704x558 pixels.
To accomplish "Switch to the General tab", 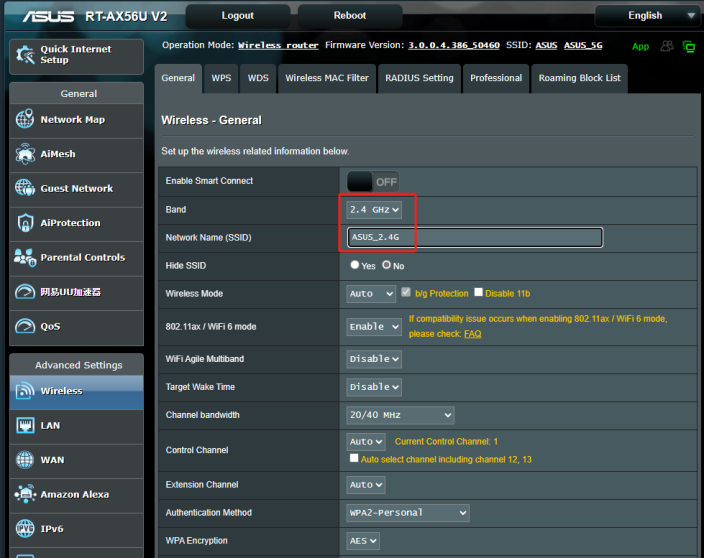I will tap(178, 78).
